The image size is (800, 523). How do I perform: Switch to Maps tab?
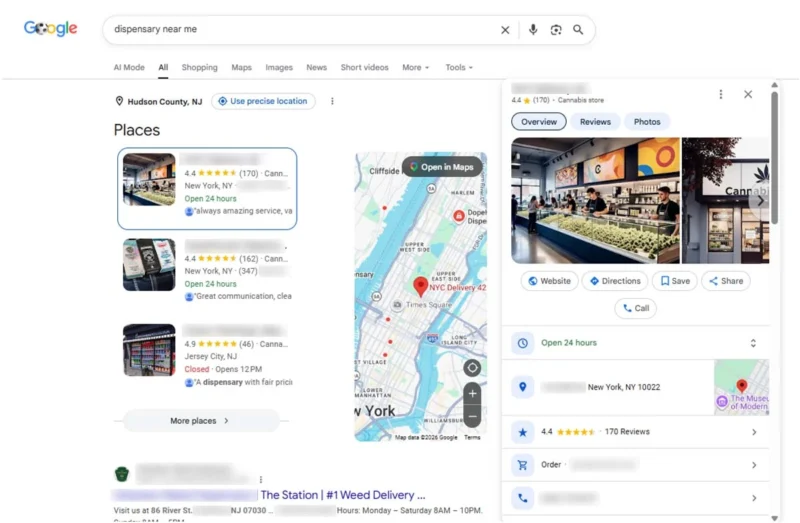(241, 67)
